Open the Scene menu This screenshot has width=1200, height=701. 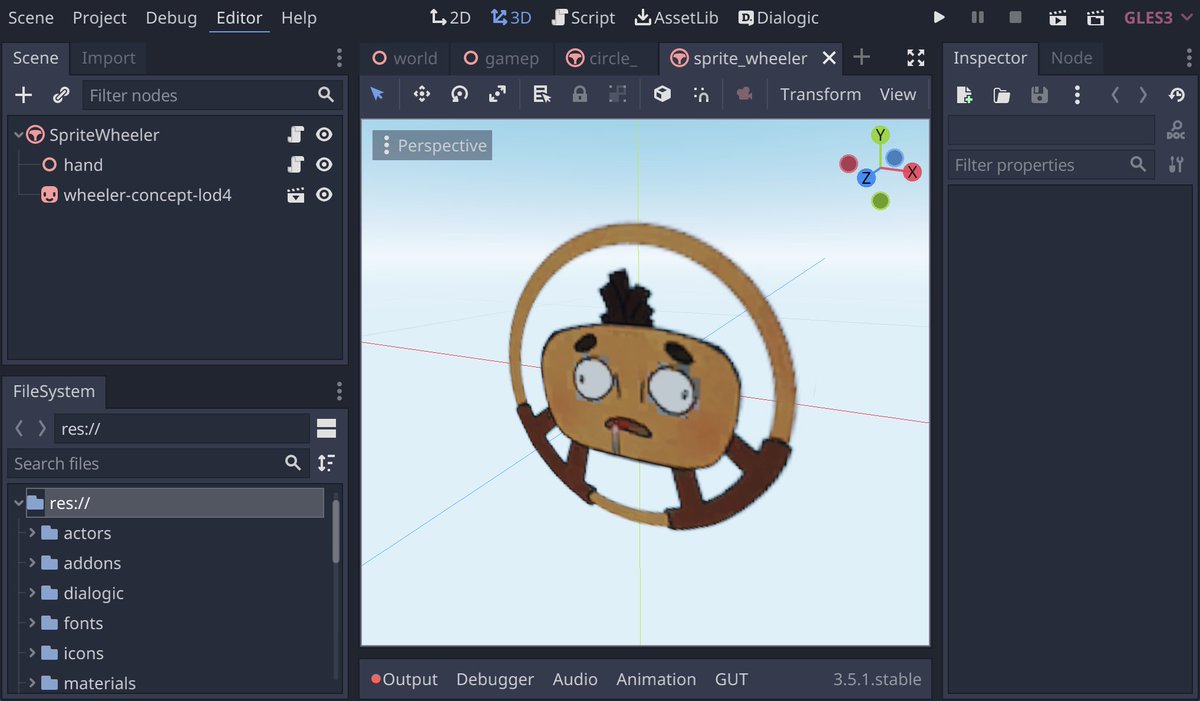[x=30, y=18]
